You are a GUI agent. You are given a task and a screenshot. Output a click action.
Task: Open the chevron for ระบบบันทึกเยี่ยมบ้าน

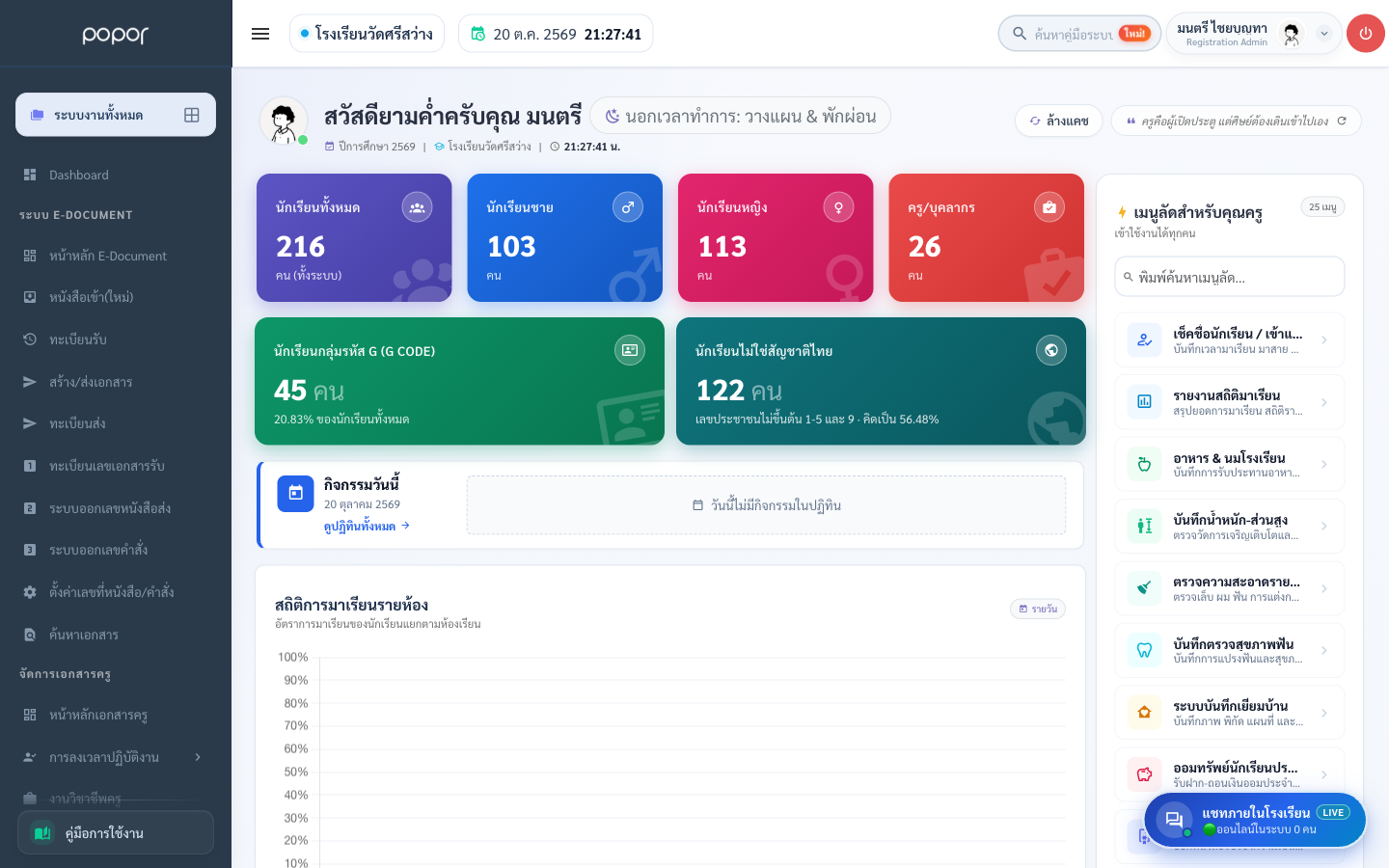coord(1324,713)
